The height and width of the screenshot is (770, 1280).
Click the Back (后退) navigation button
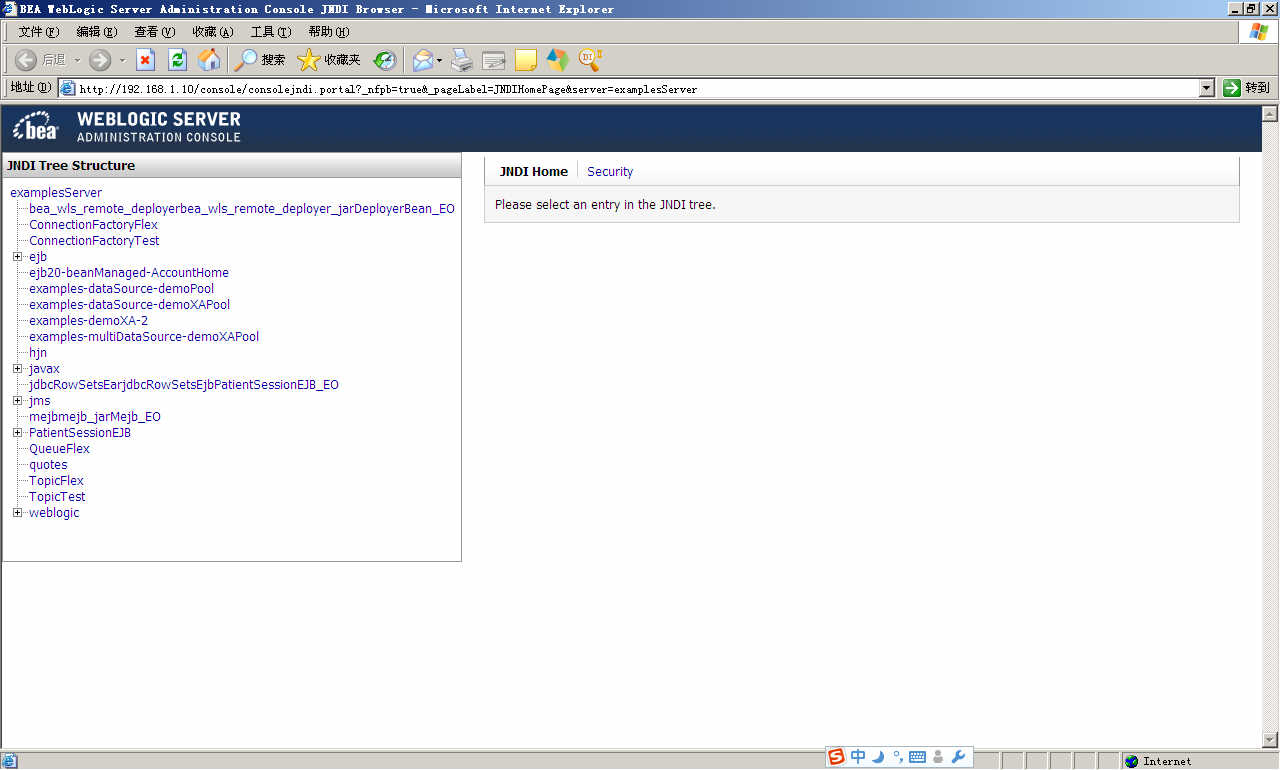coord(40,60)
